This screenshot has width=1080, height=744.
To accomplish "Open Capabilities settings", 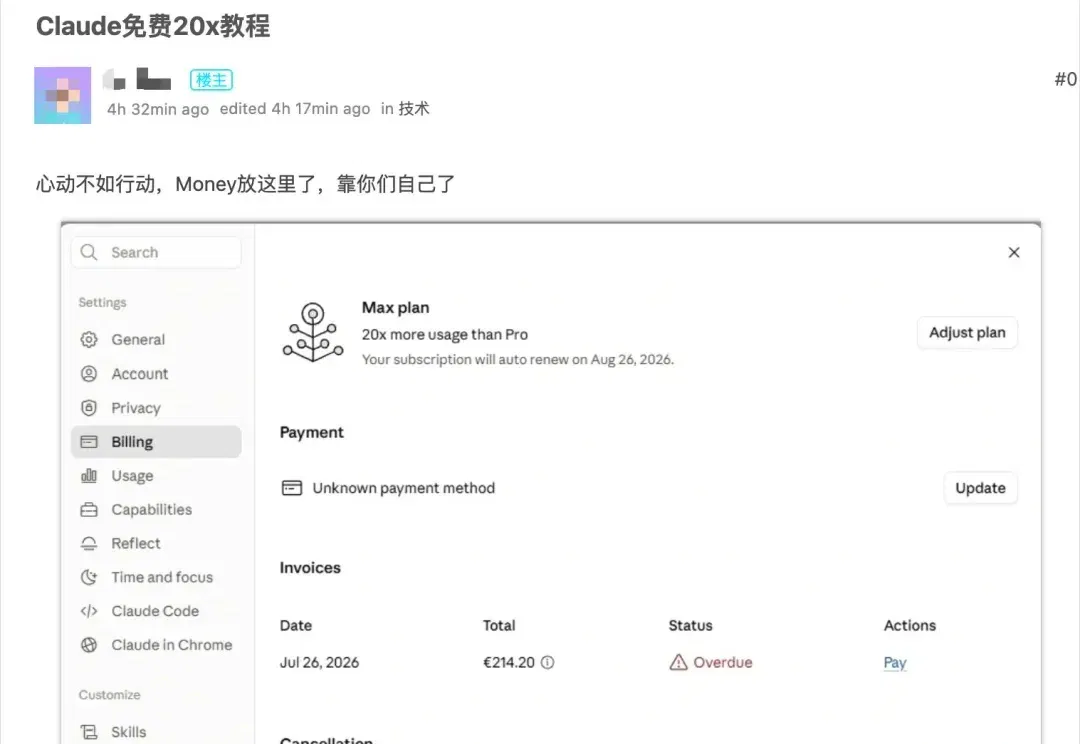I will 156,510.
